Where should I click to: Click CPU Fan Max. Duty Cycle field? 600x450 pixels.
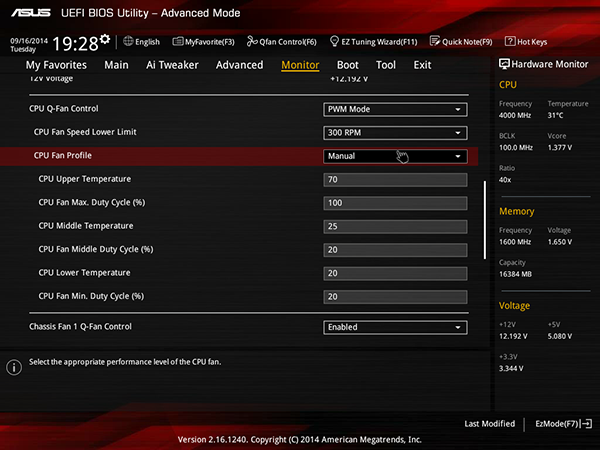pyautogui.click(x=395, y=203)
